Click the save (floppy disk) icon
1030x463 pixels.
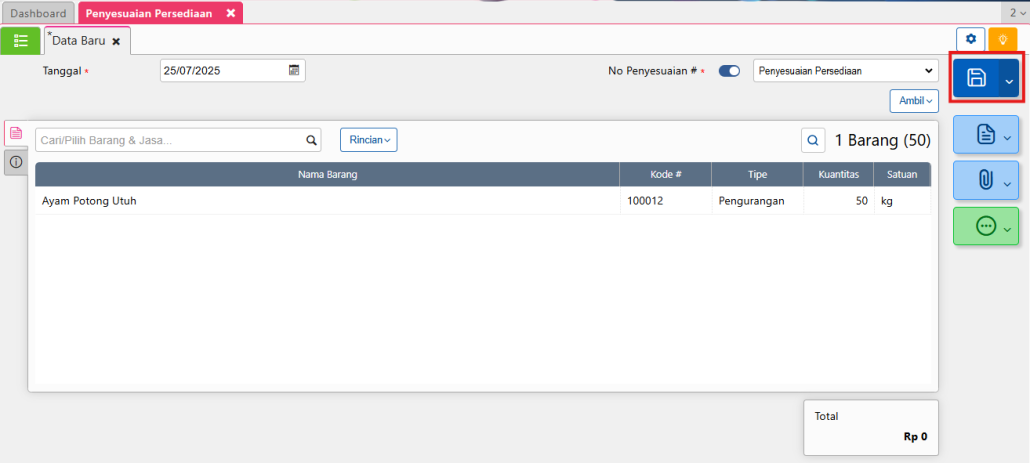pyautogui.click(x=976, y=79)
